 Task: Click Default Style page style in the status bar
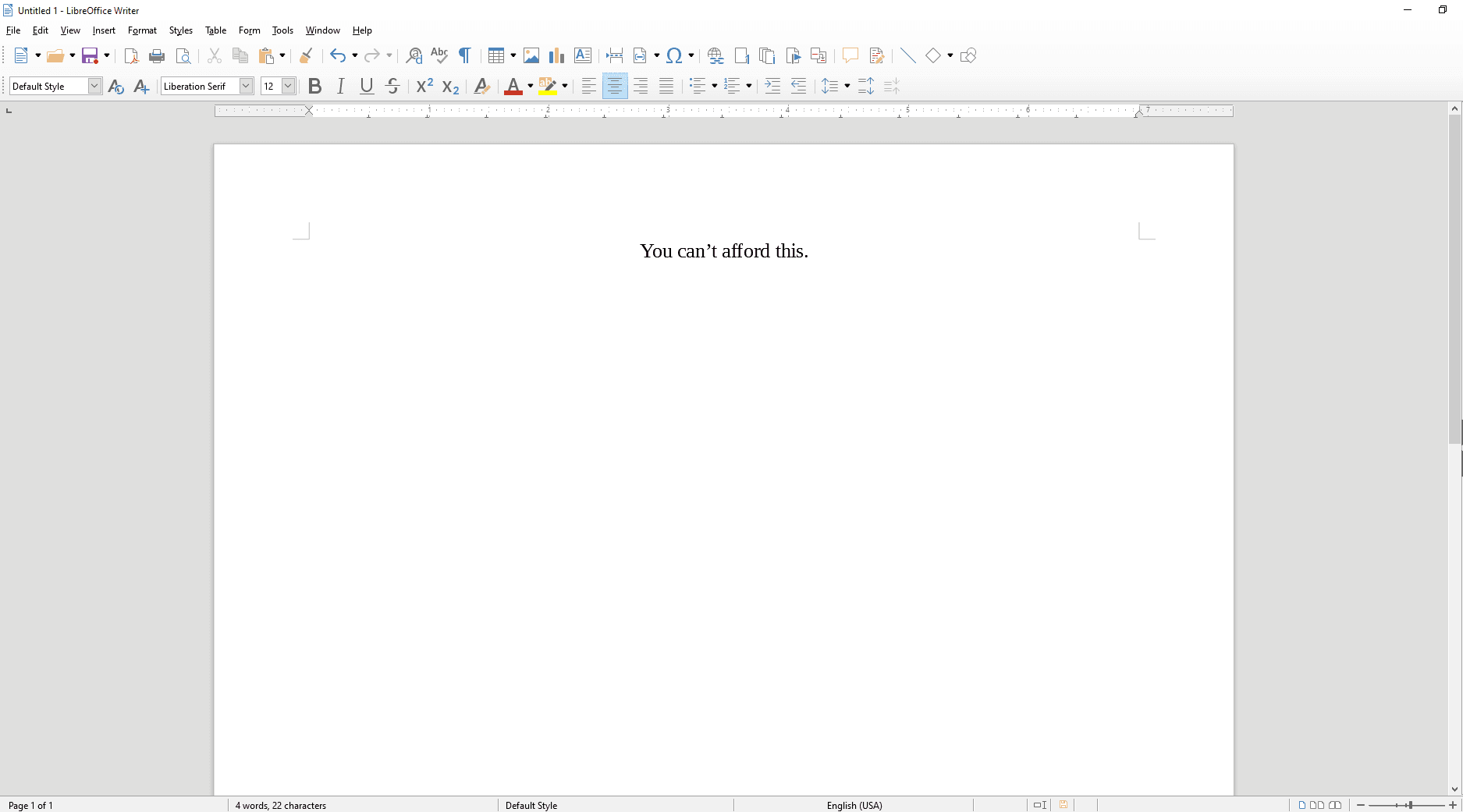tap(531, 805)
